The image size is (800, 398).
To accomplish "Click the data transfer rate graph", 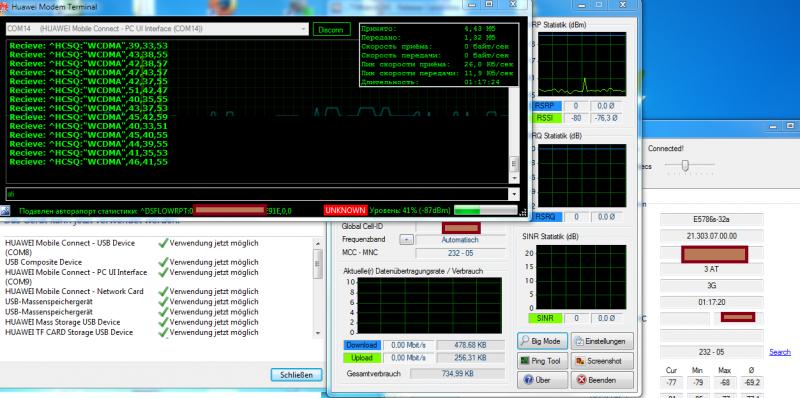I will tap(429, 306).
